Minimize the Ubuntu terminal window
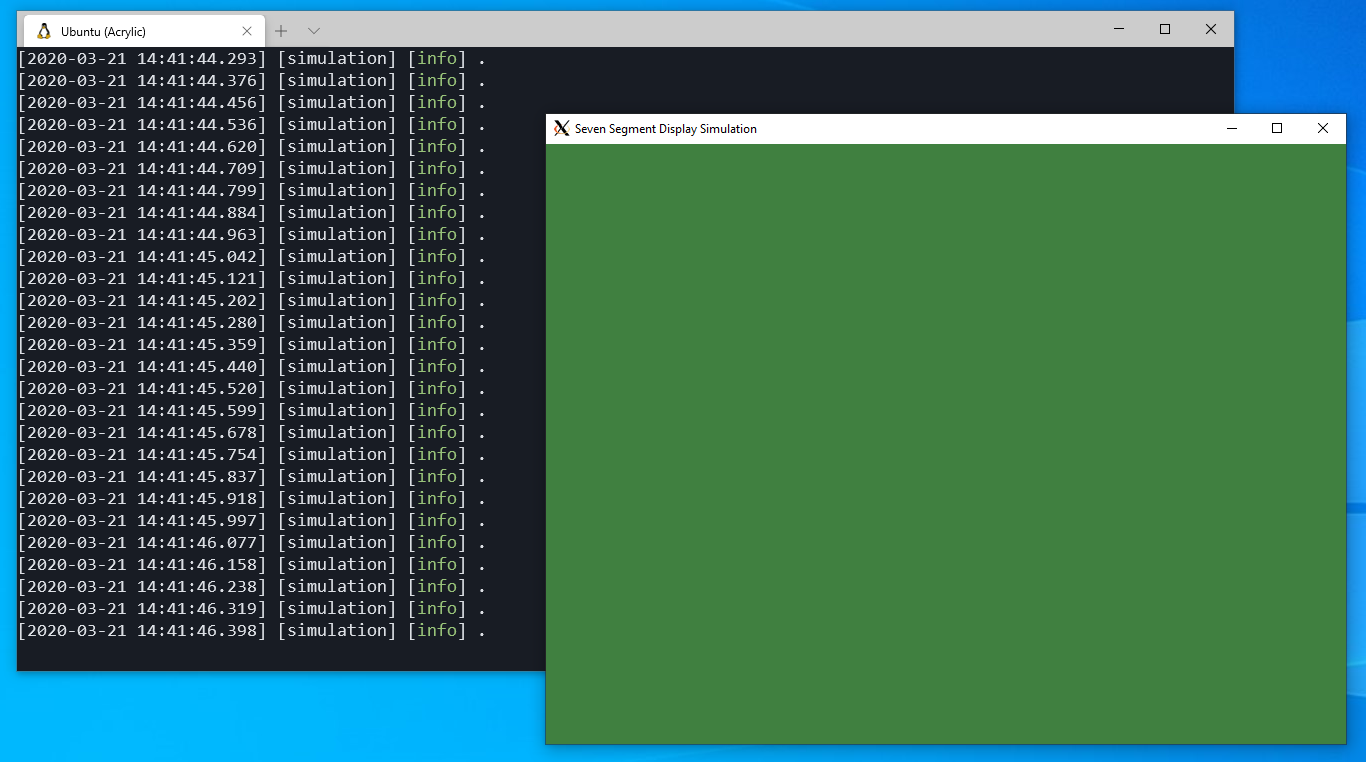This screenshot has height=762, width=1366. click(x=1119, y=30)
